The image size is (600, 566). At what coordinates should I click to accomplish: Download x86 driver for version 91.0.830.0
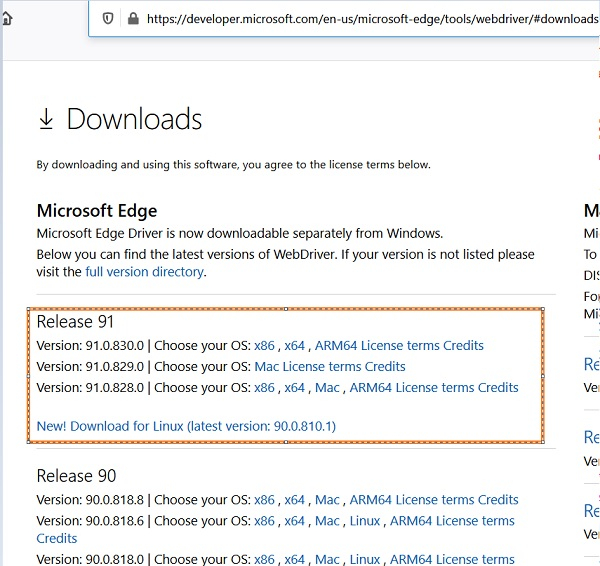coord(264,346)
